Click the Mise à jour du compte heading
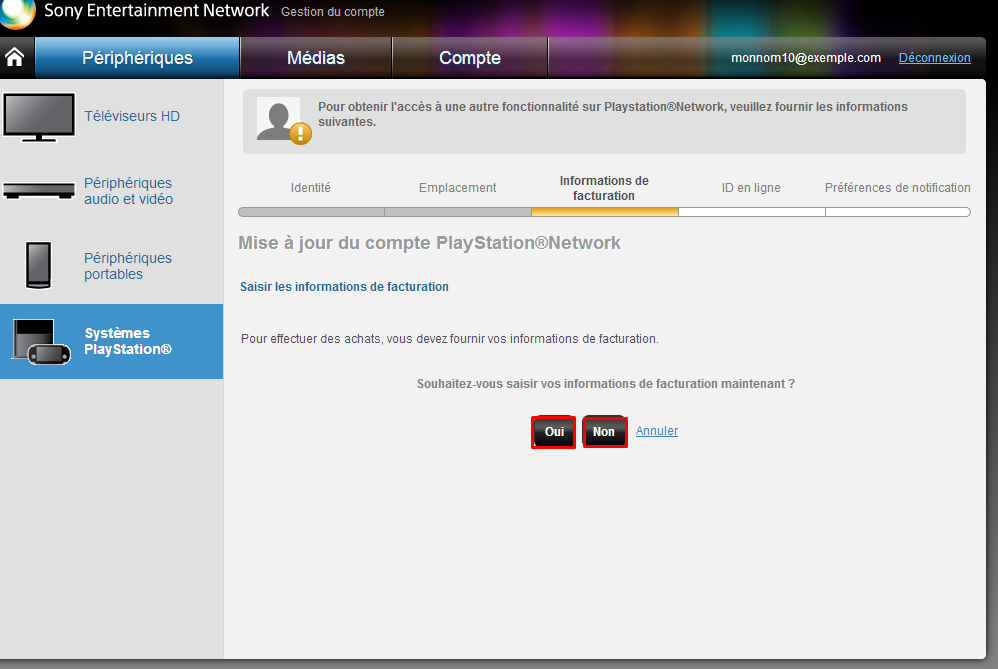998x669 pixels. [430, 243]
